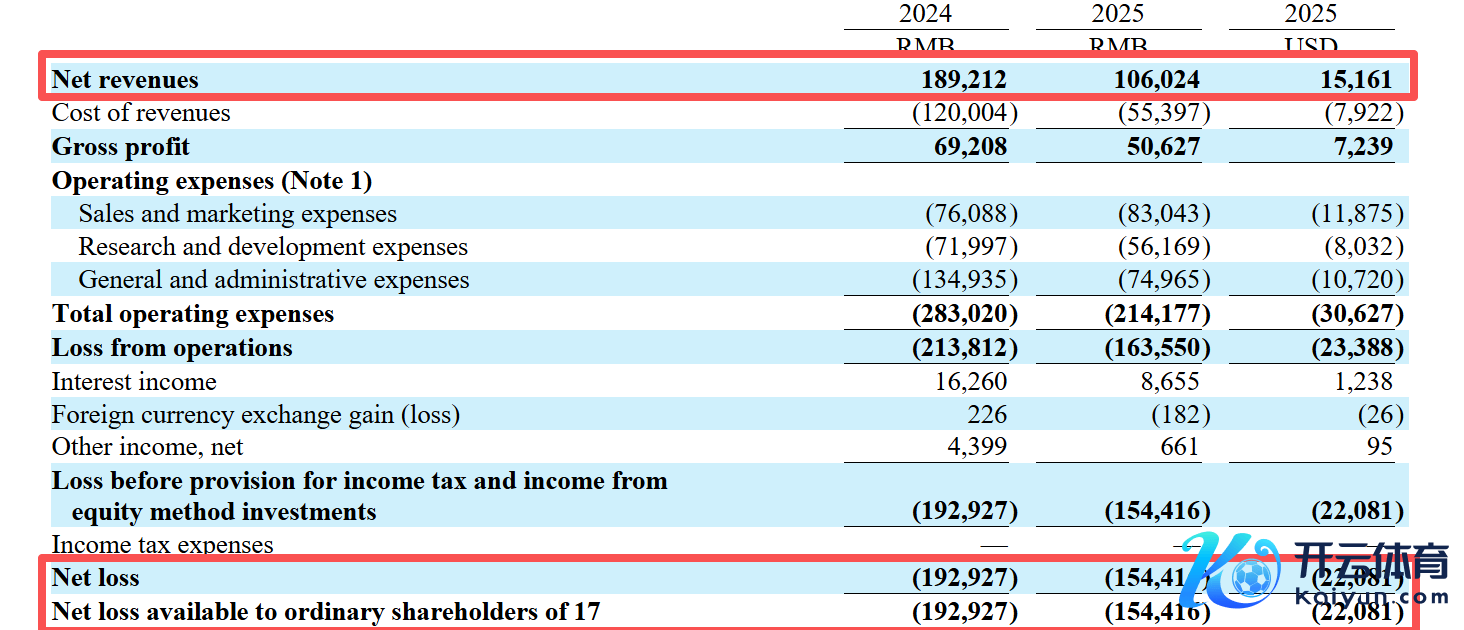The image size is (1464, 630).
Task: Click the 2024 column header
Action: (x=925, y=13)
